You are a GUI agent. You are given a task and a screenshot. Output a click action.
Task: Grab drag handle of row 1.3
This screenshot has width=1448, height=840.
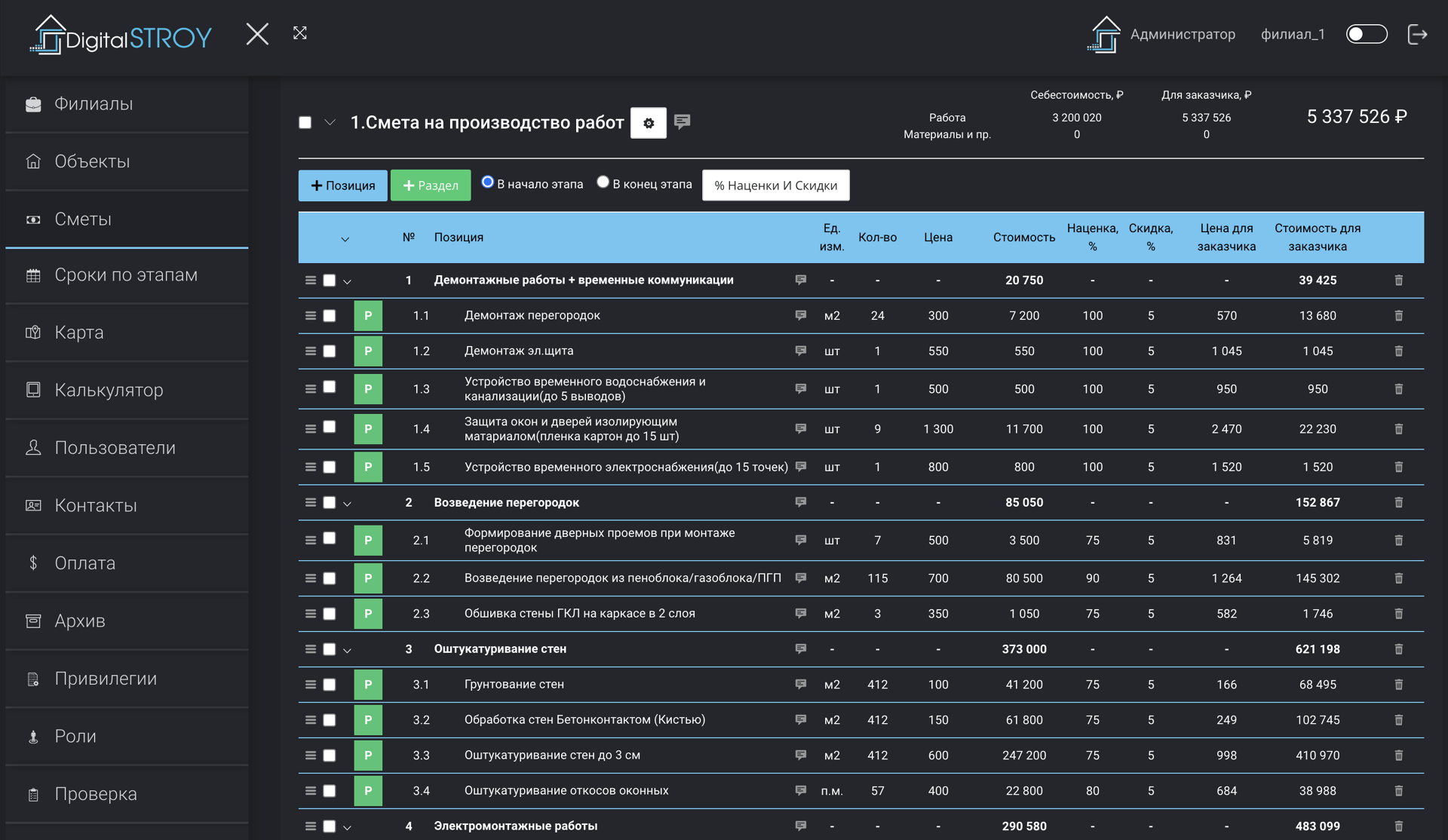[x=311, y=389]
